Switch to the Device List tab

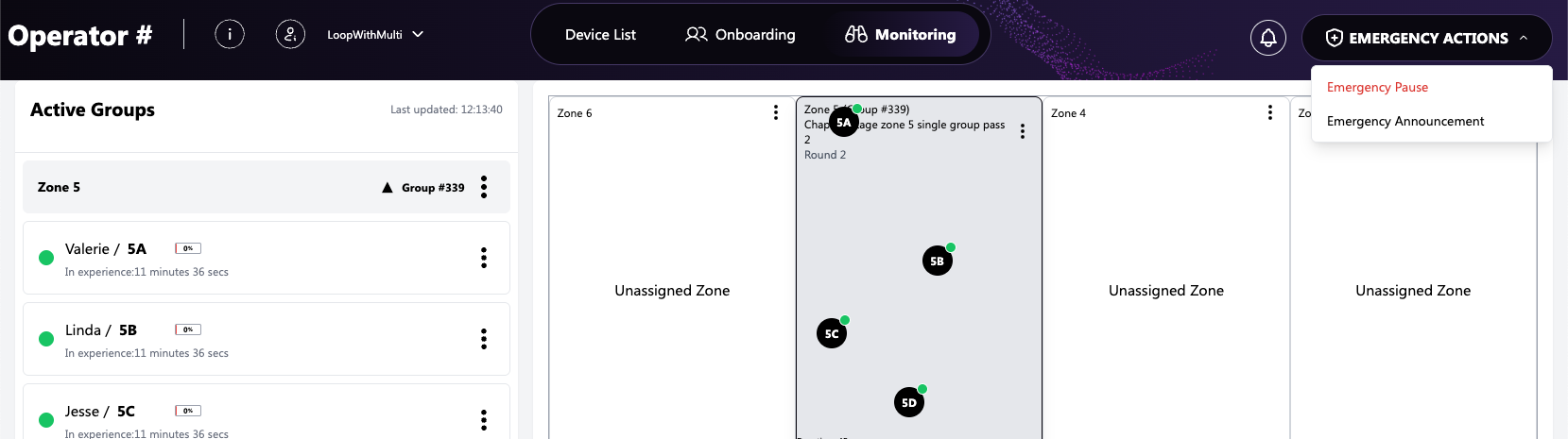point(600,35)
